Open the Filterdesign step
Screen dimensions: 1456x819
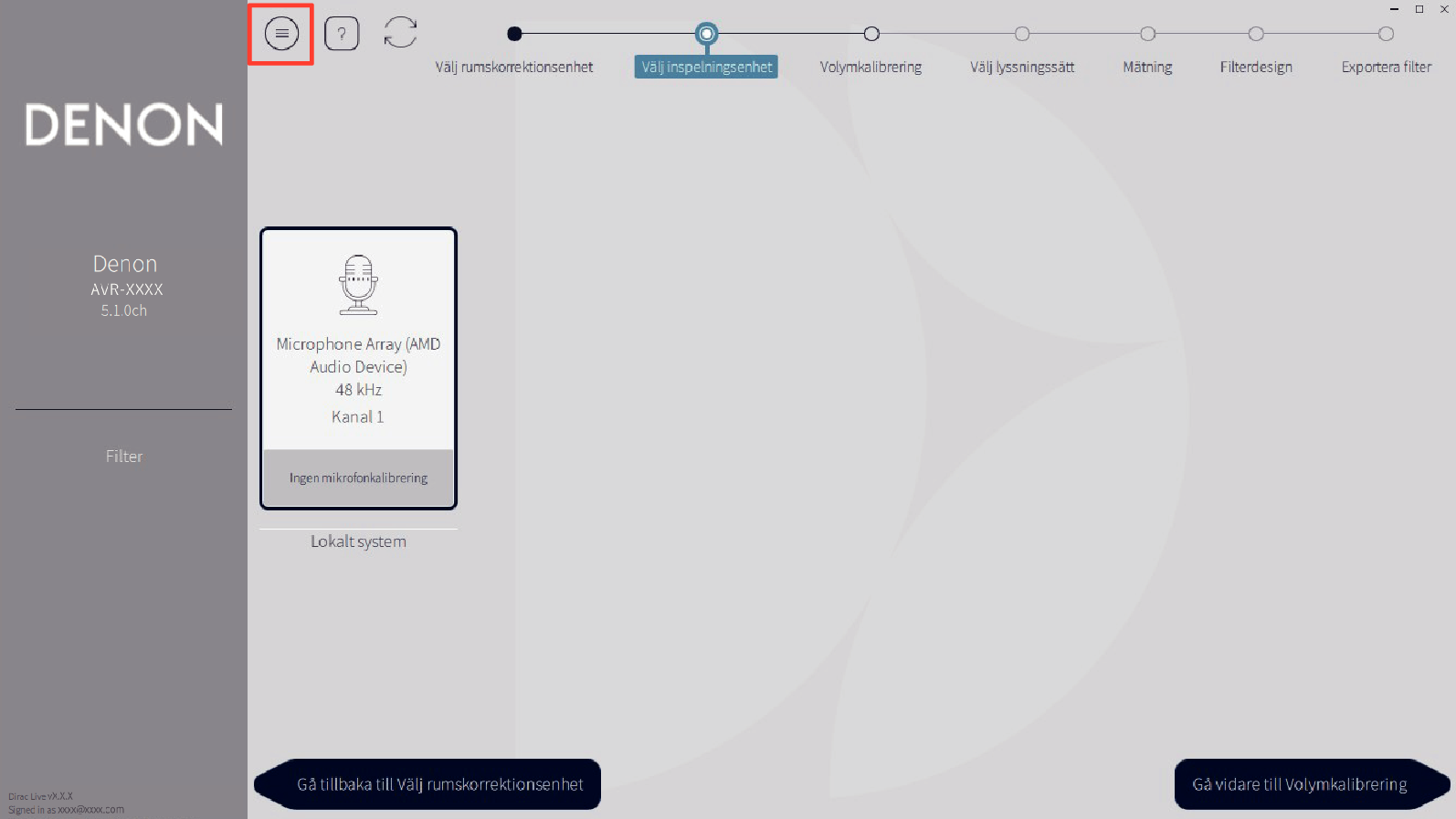point(1256,67)
